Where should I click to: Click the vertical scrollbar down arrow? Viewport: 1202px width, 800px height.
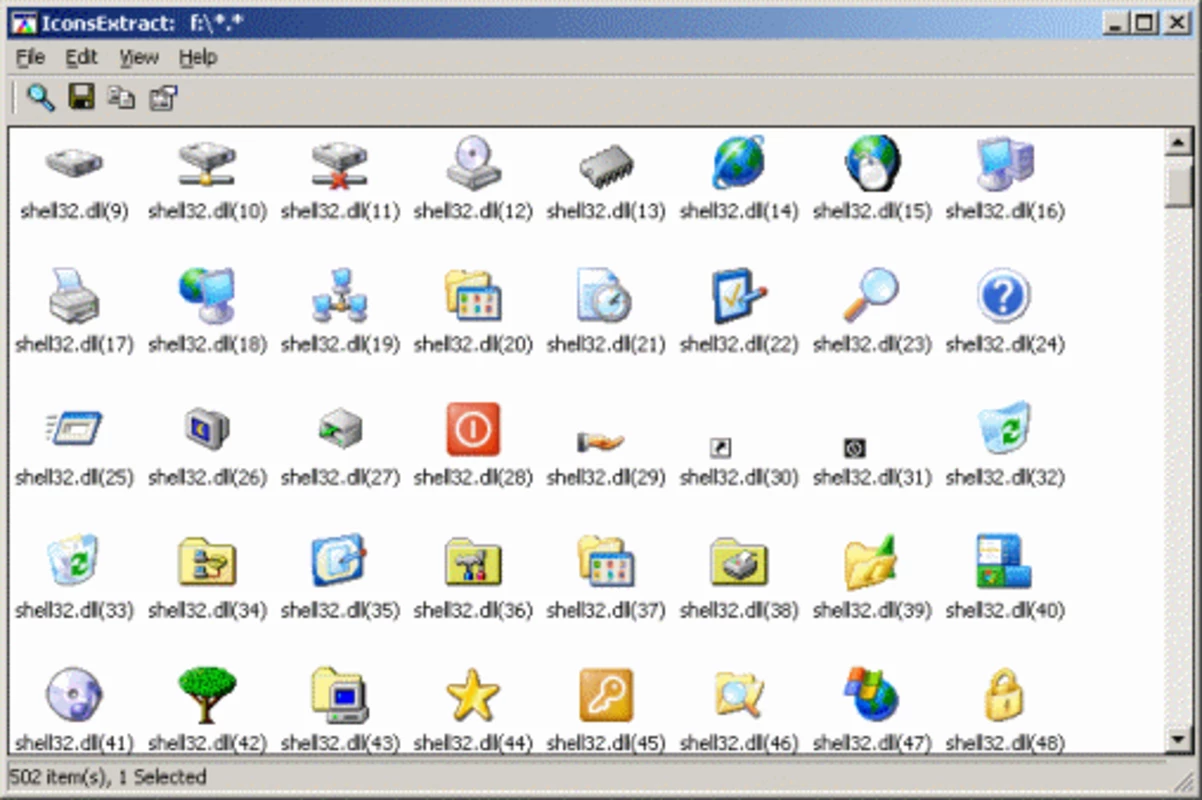tap(1180, 740)
